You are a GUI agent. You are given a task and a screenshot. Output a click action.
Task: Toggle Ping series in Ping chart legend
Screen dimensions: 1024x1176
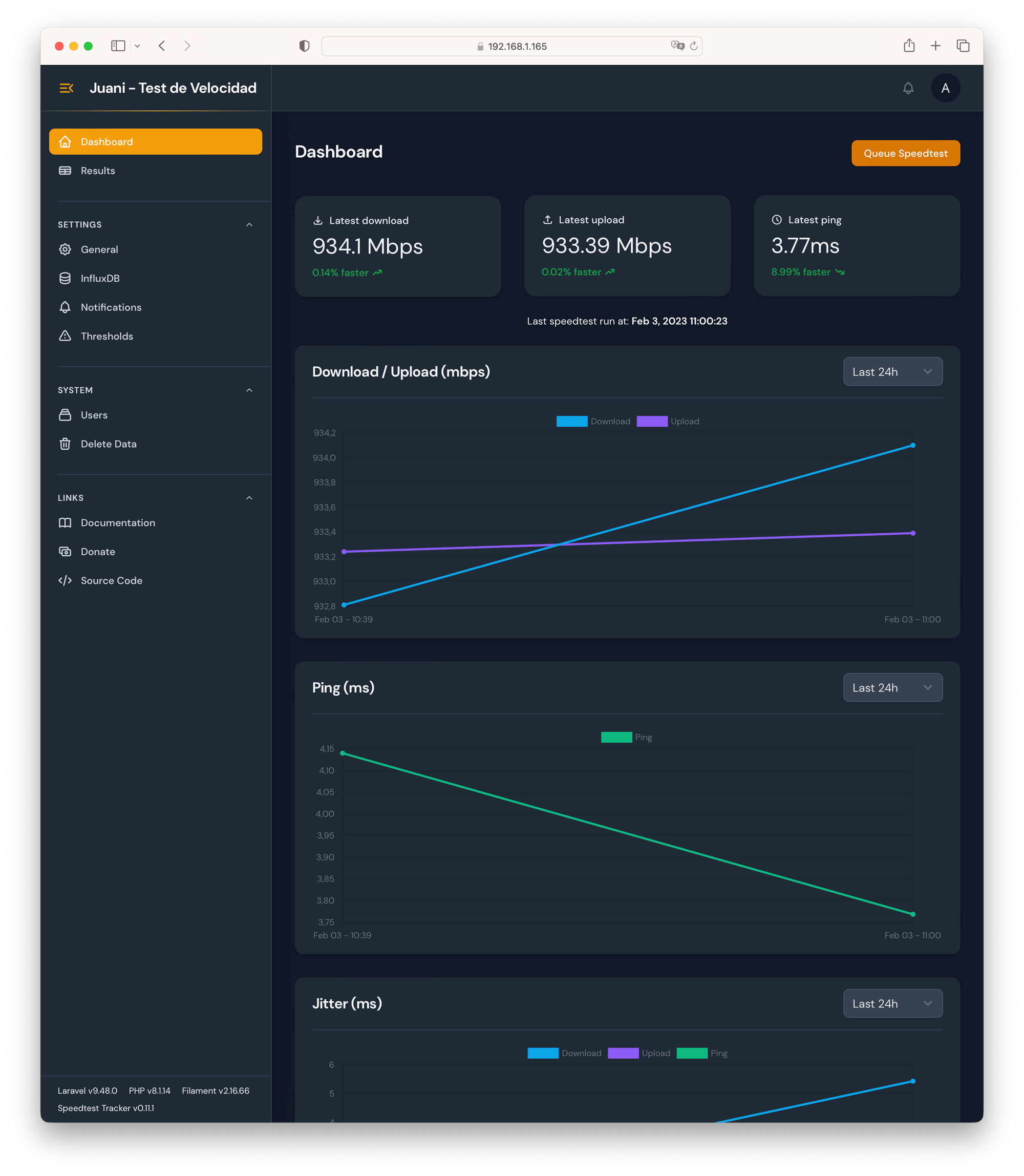click(x=626, y=738)
